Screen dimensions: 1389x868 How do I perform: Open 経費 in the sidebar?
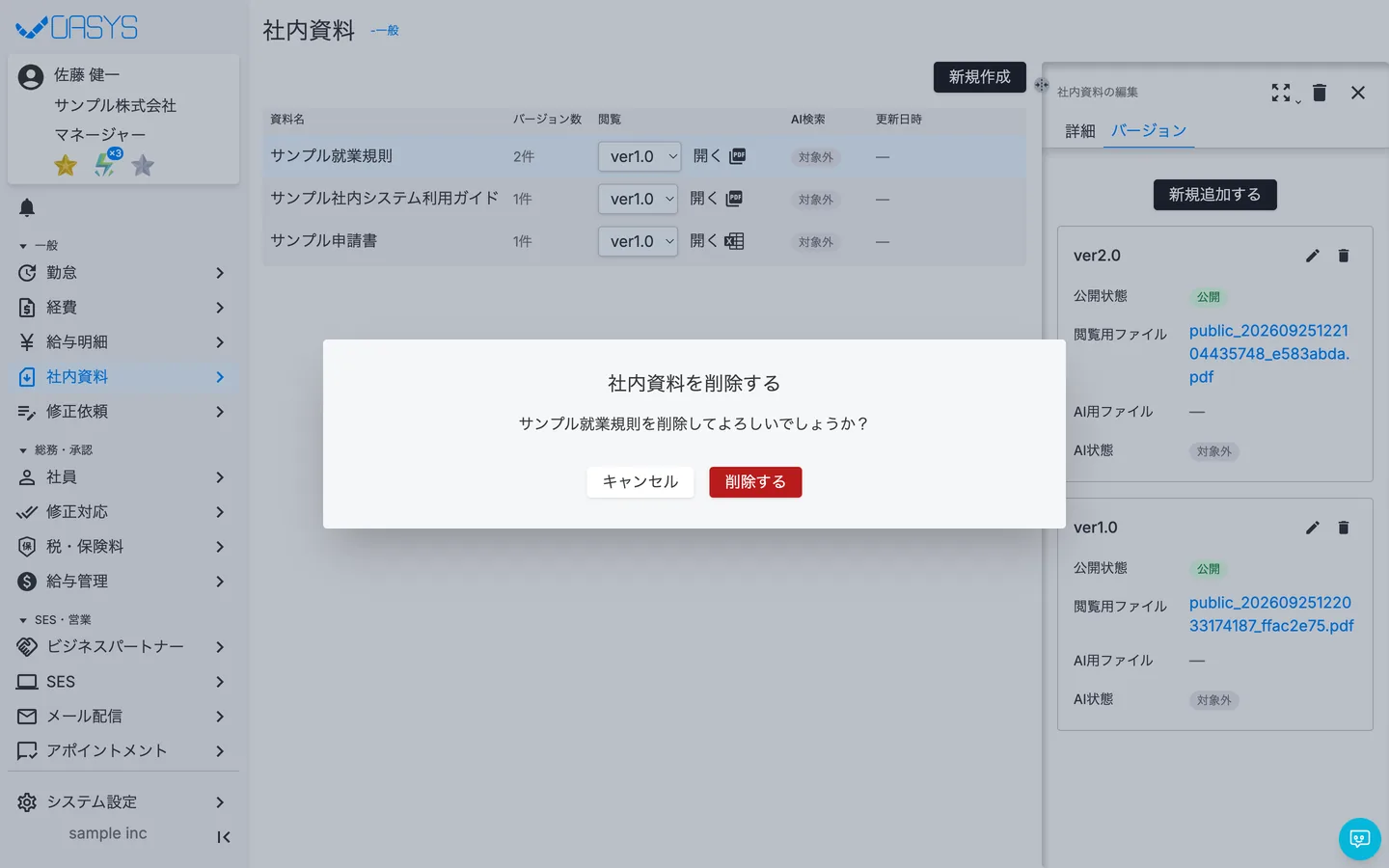coord(123,308)
